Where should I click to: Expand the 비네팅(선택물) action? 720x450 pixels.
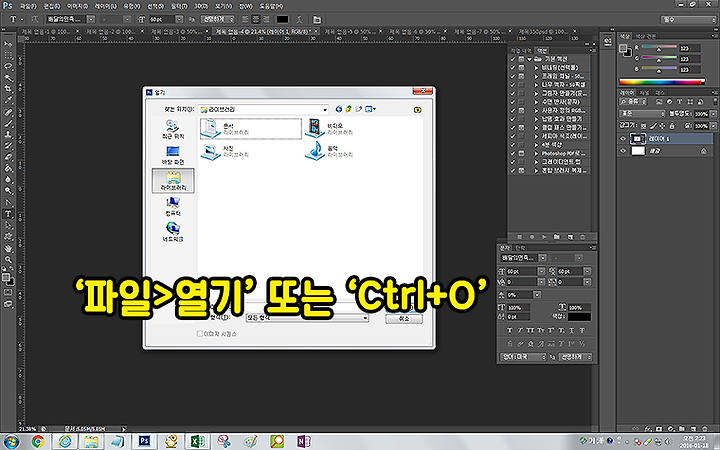536,68
